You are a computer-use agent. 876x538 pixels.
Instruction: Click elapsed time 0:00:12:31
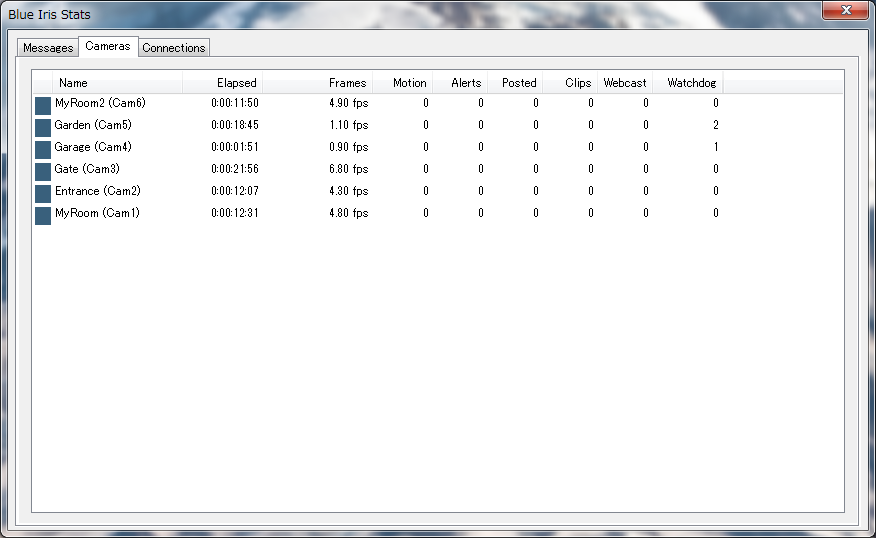[235, 213]
